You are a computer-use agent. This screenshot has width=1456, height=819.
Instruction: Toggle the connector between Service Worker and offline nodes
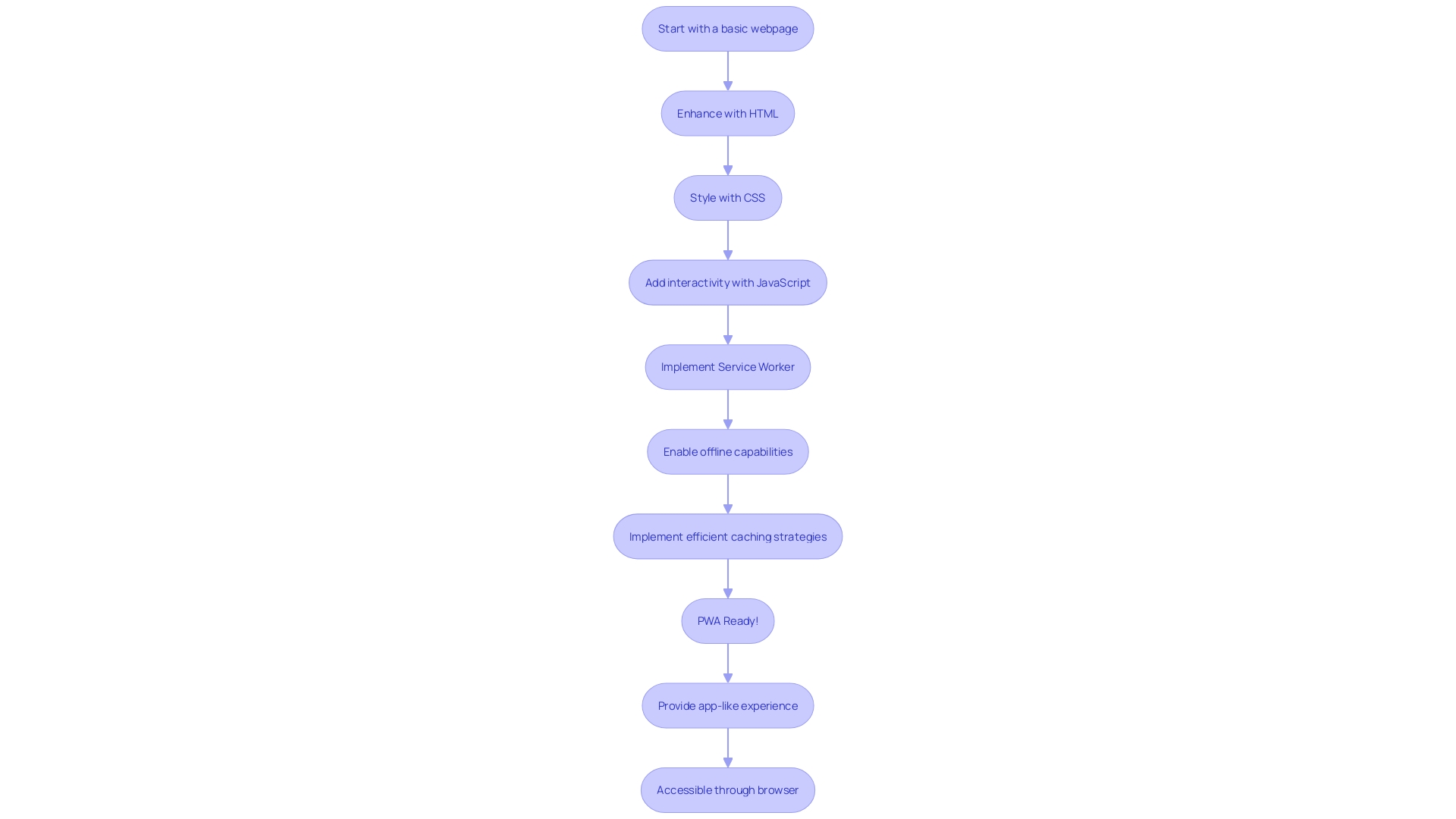pyautogui.click(x=728, y=408)
